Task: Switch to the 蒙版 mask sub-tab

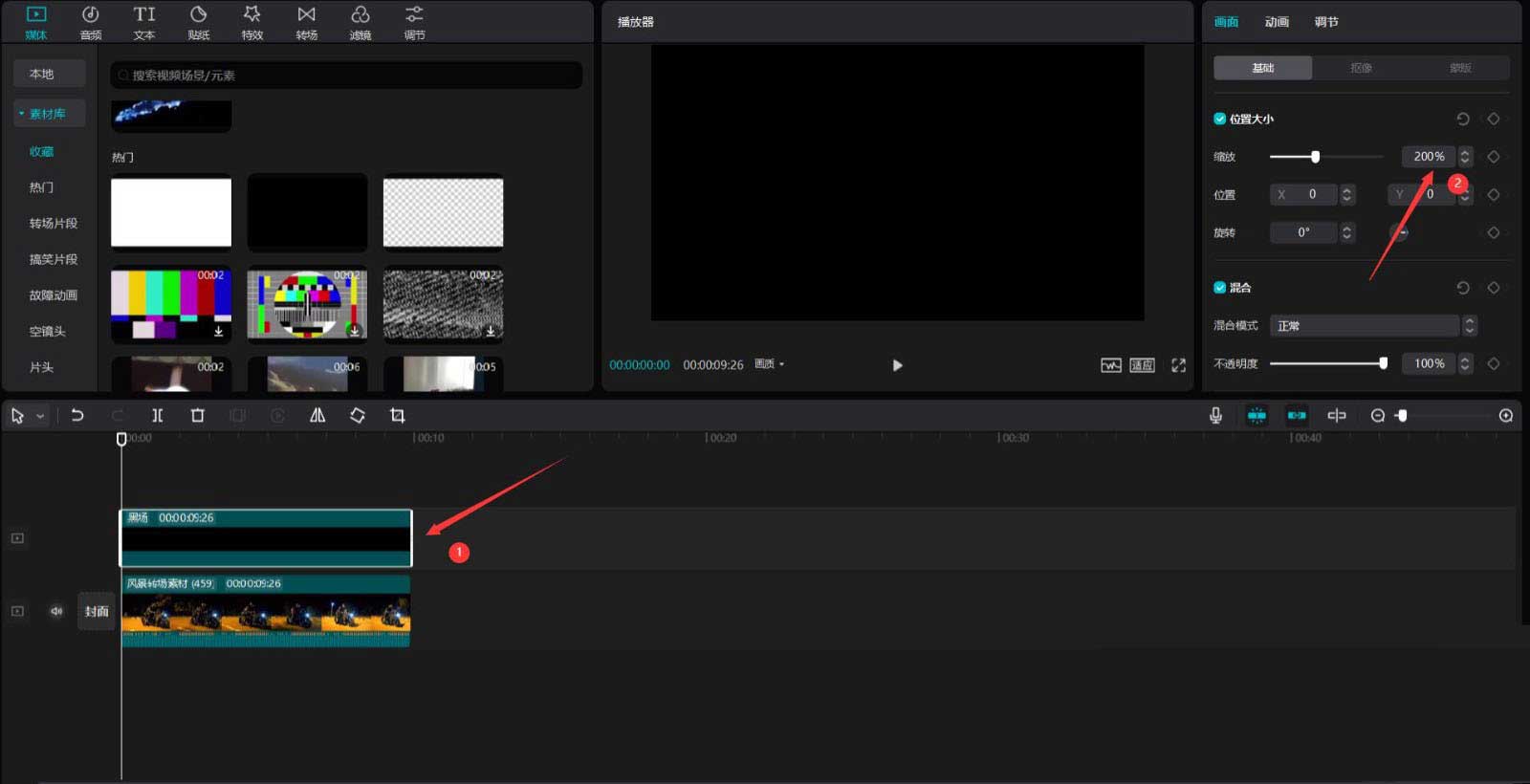Action: [1460, 68]
